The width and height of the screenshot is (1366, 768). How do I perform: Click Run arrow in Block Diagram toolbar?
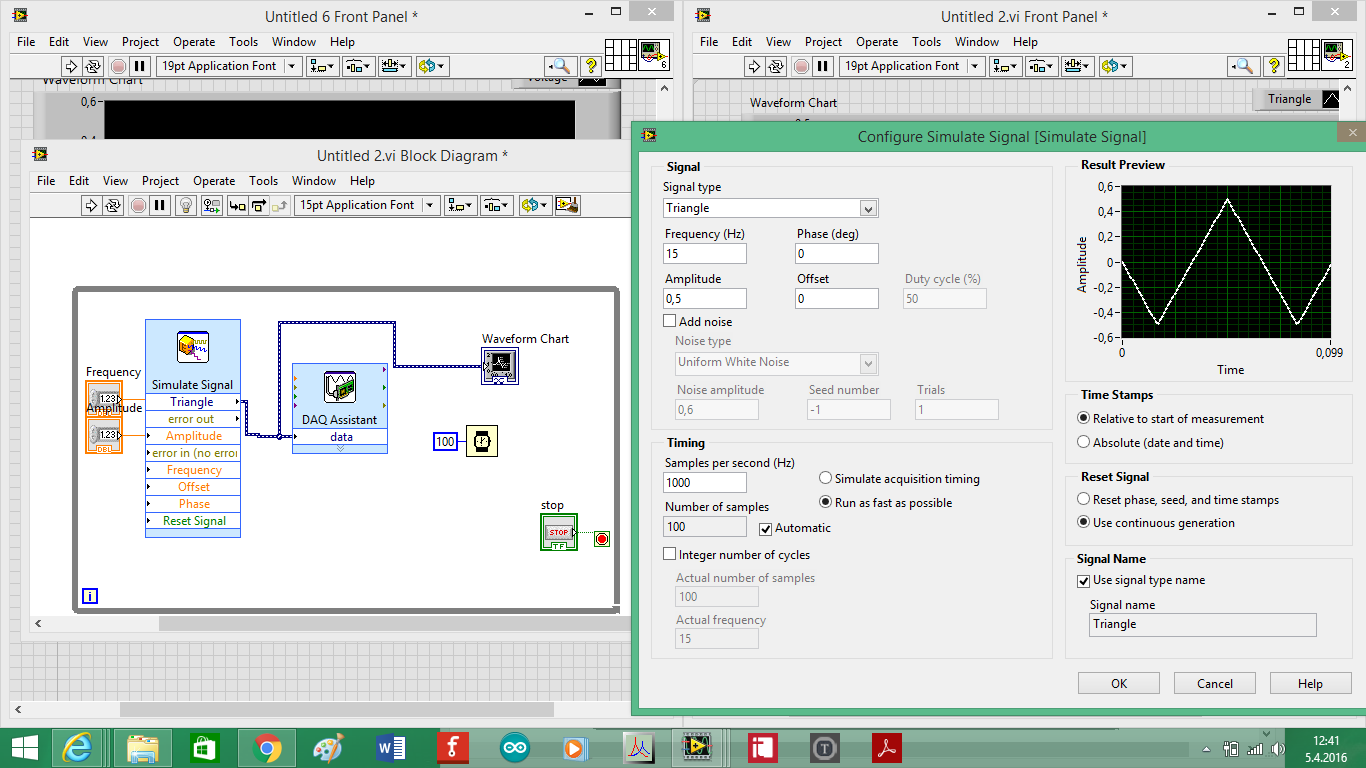click(90, 205)
